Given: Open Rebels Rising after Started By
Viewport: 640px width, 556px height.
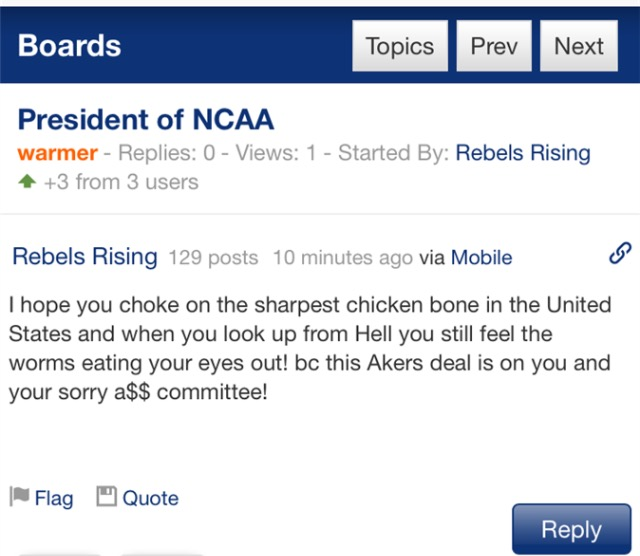Looking at the screenshot, I should pyautogui.click(x=523, y=153).
